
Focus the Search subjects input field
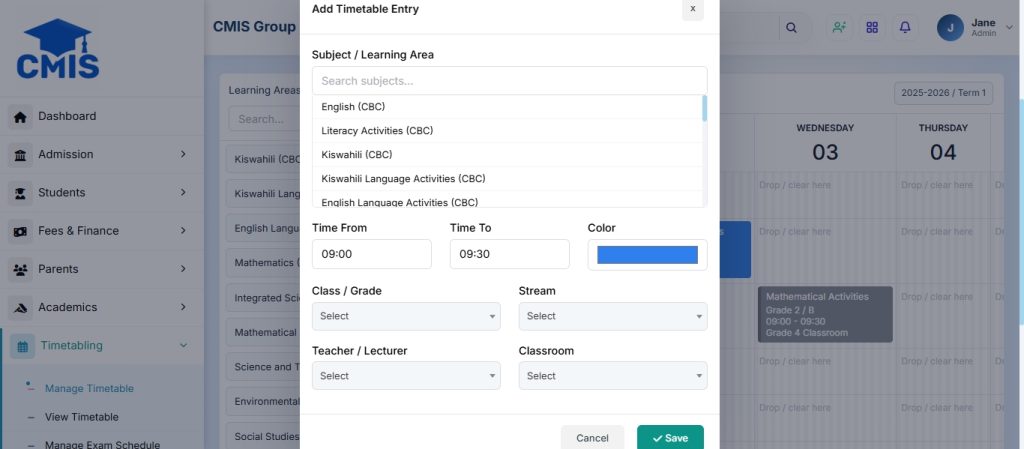[x=509, y=81]
